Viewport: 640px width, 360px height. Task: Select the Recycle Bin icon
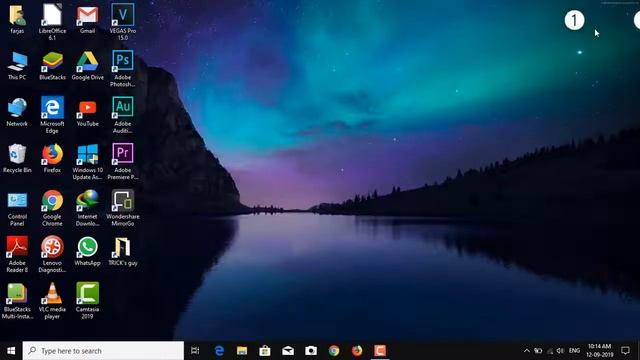(17, 159)
